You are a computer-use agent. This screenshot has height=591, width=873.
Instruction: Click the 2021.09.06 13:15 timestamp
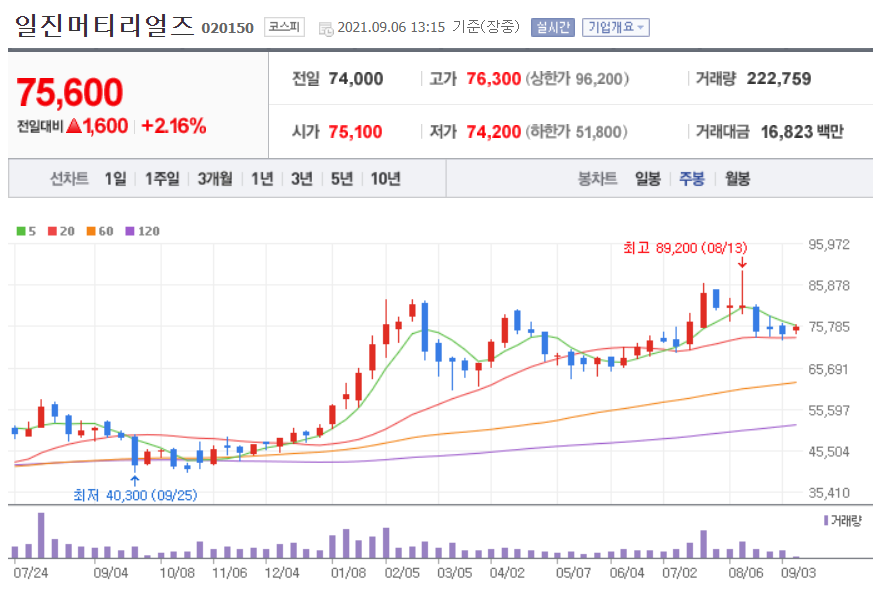[x=391, y=27]
